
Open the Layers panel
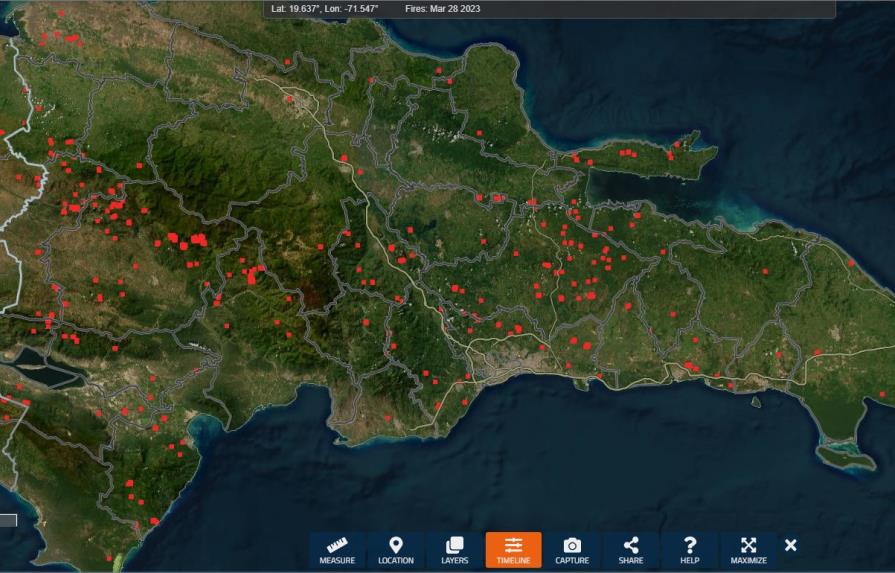(x=454, y=550)
